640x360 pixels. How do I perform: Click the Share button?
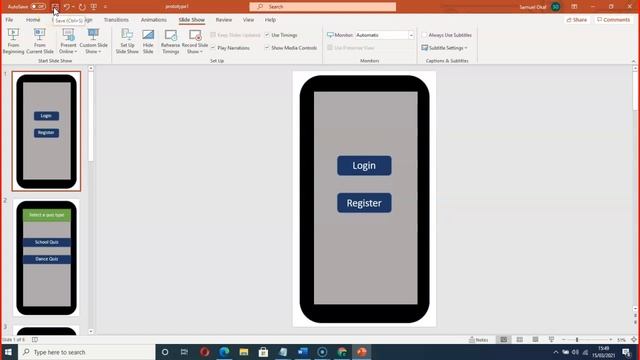point(577,20)
